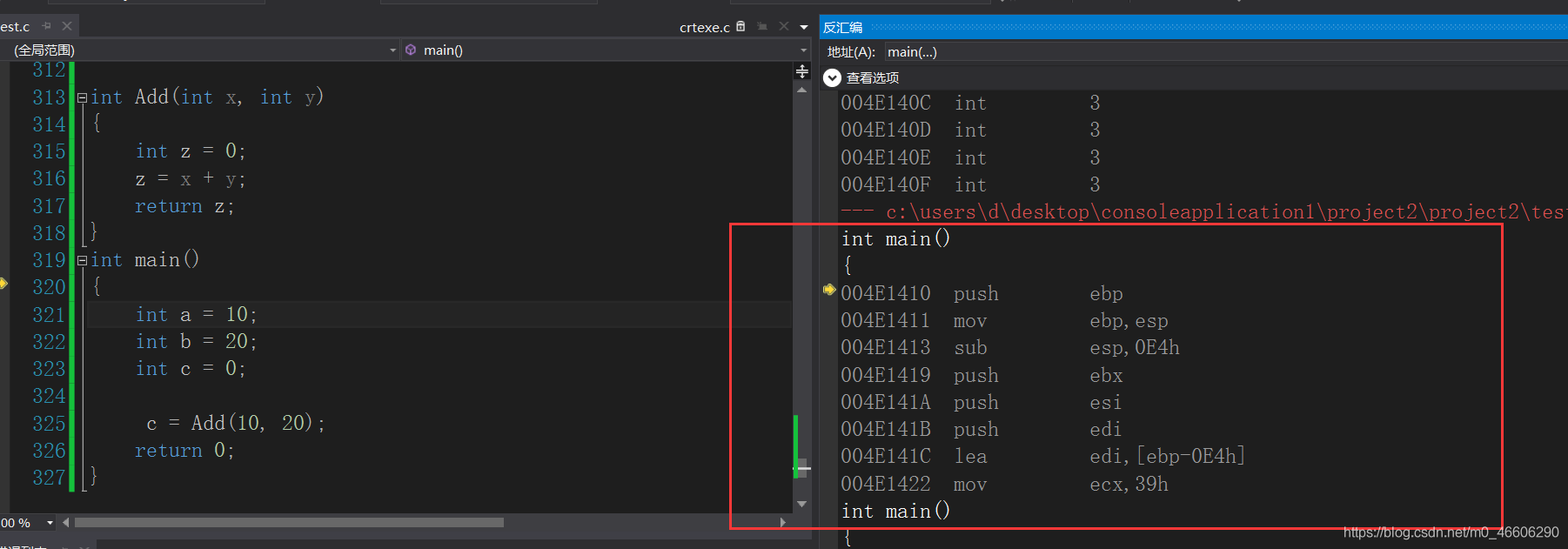Click the execution arrow at address 004E1410
This screenshot has width=1568, height=549.
pos(829,290)
